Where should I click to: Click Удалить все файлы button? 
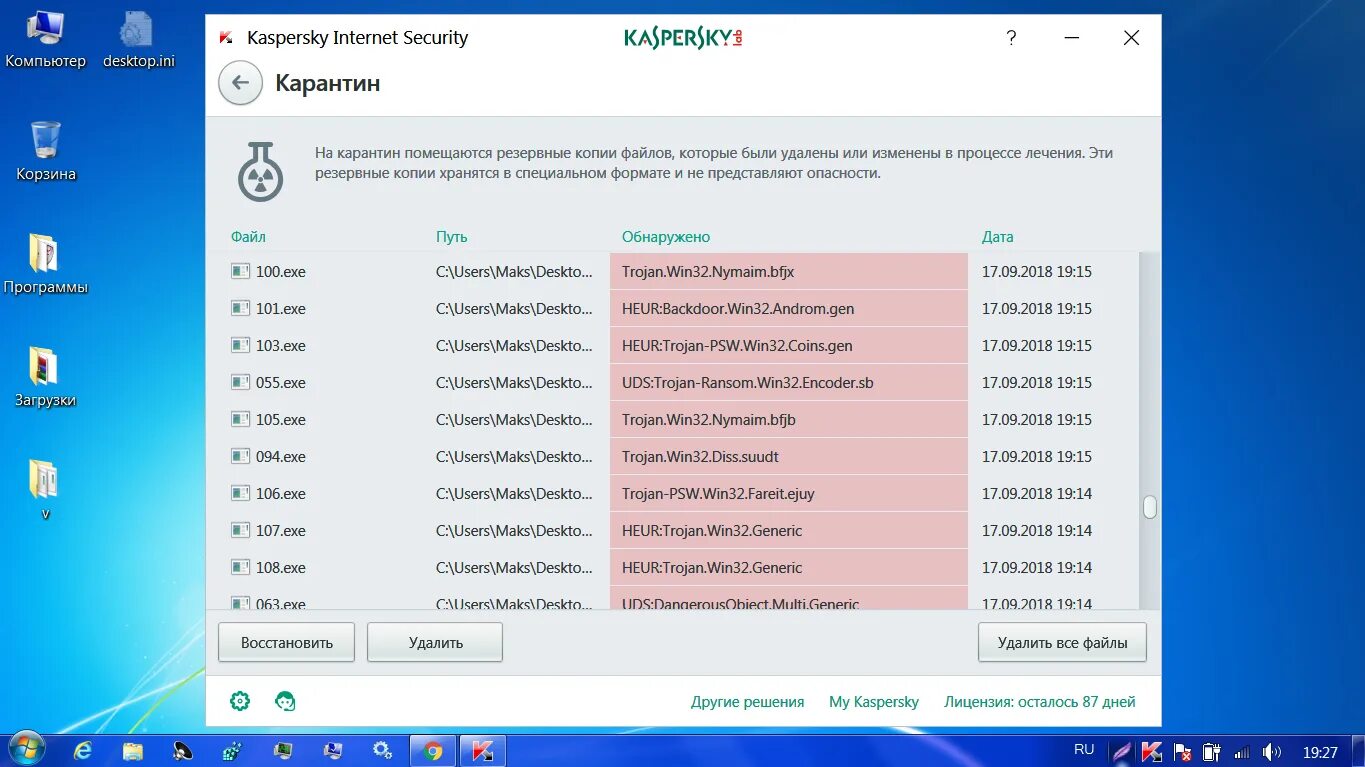1062,643
